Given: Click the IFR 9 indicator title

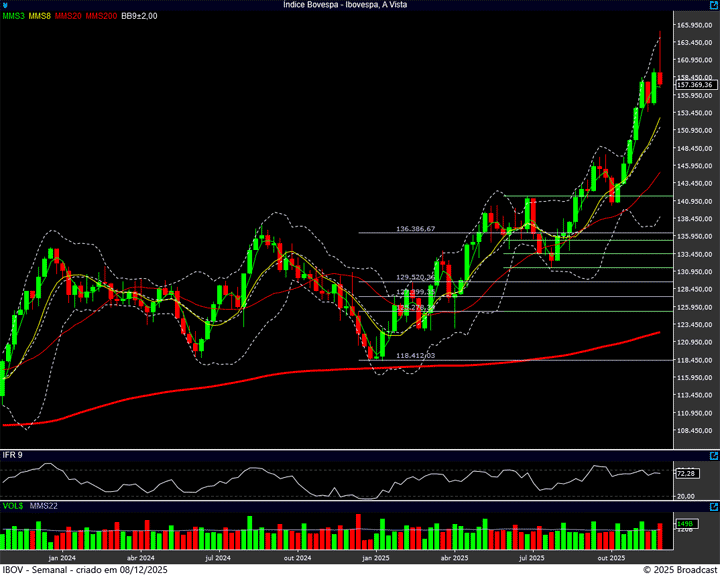Looking at the screenshot, I should pyautogui.click(x=13, y=455).
